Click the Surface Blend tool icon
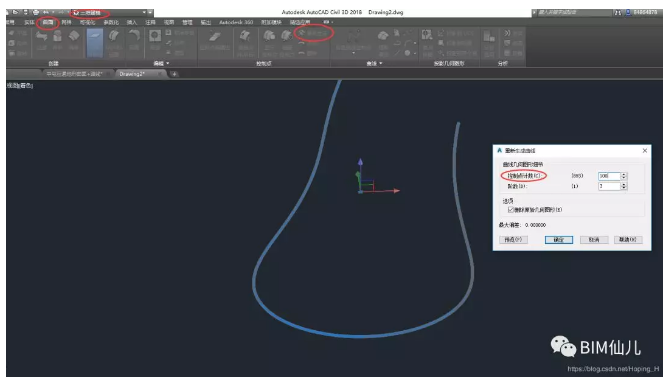Image resolution: width=668 pixels, height=381 pixels. pyautogui.click(x=41, y=37)
